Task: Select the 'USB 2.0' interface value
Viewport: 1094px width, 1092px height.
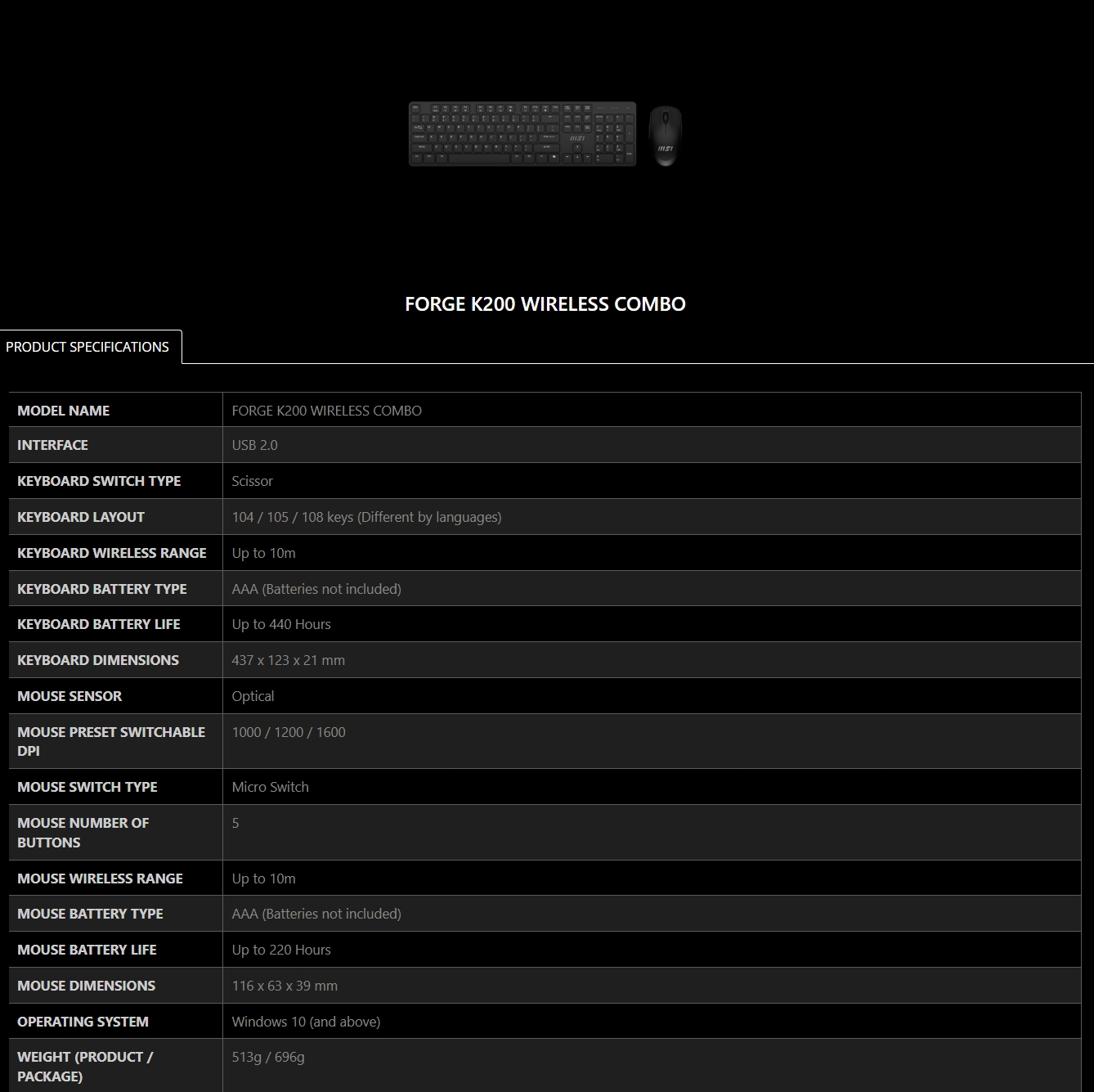Action: pyautogui.click(x=255, y=445)
